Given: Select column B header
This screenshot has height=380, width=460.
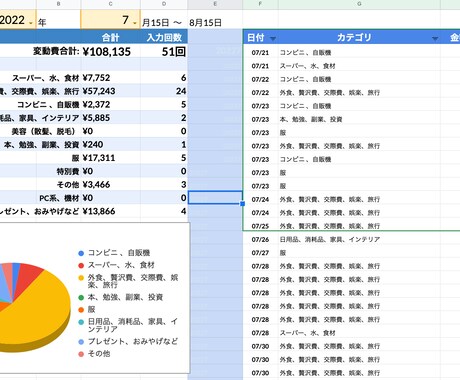Looking at the screenshot, I should (58, 4).
